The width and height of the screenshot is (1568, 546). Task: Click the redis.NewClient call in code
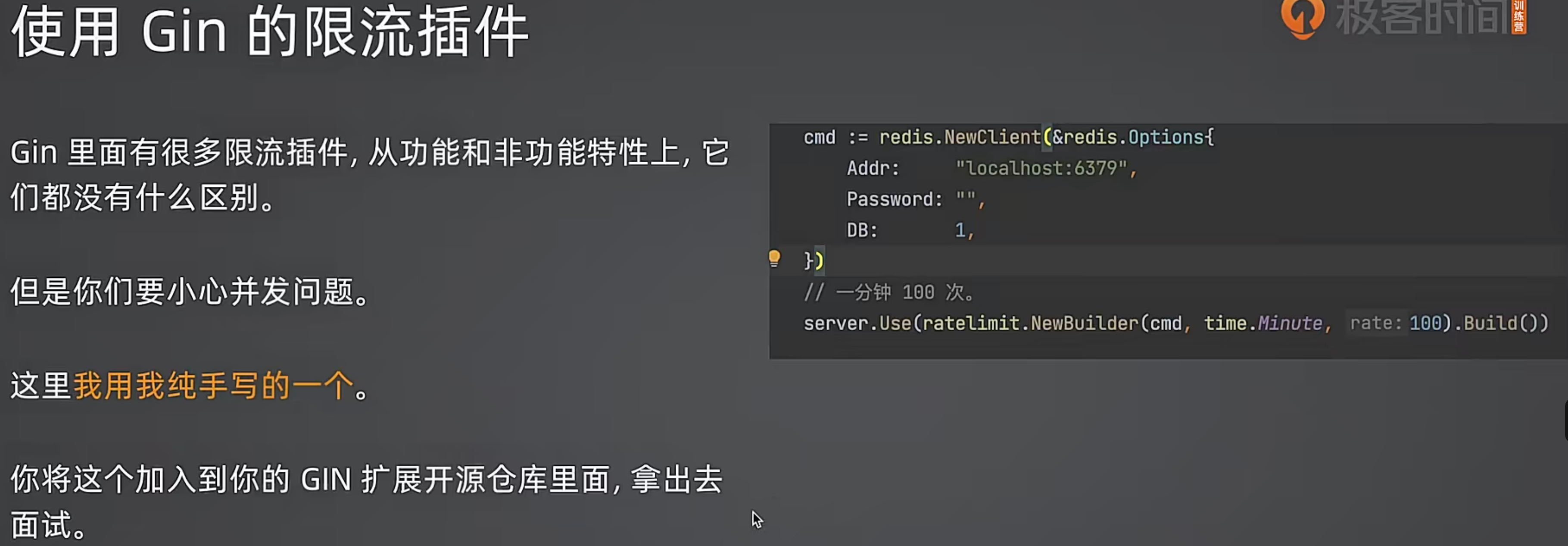point(960,138)
